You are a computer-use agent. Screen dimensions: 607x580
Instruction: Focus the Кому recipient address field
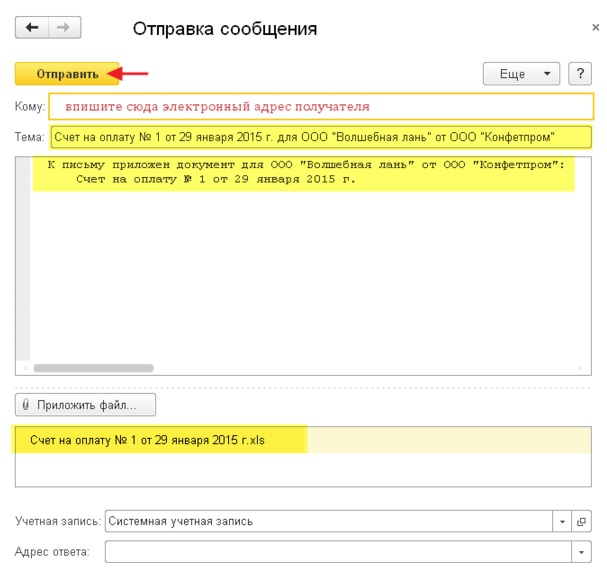[x=321, y=106]
